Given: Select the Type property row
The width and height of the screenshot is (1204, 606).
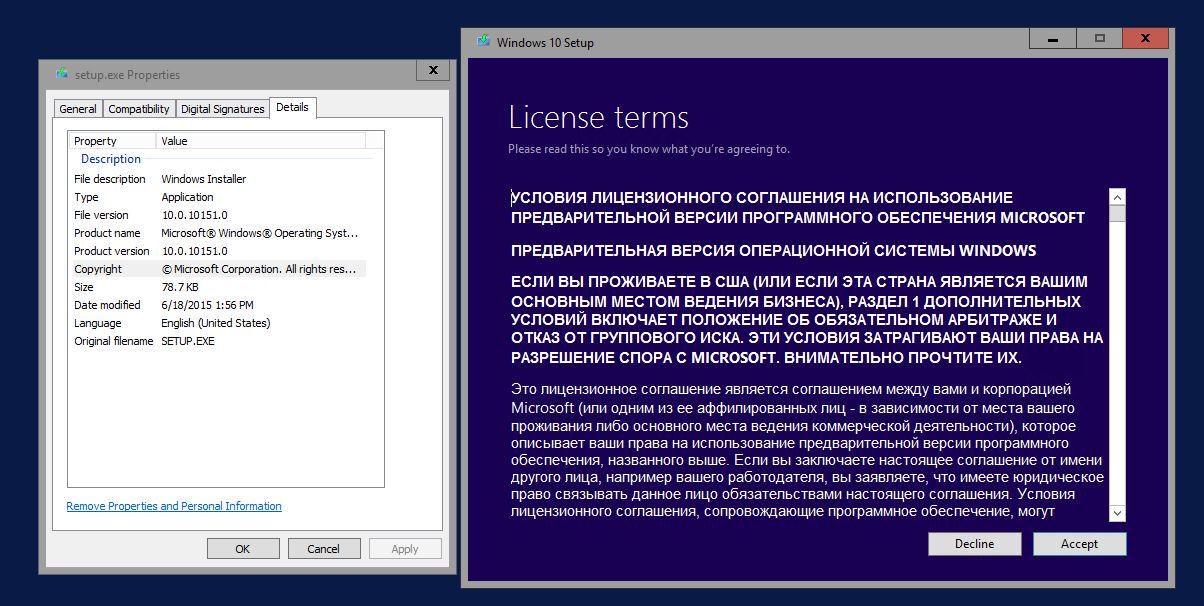Looking at the screenshot, I should (219, 197).
